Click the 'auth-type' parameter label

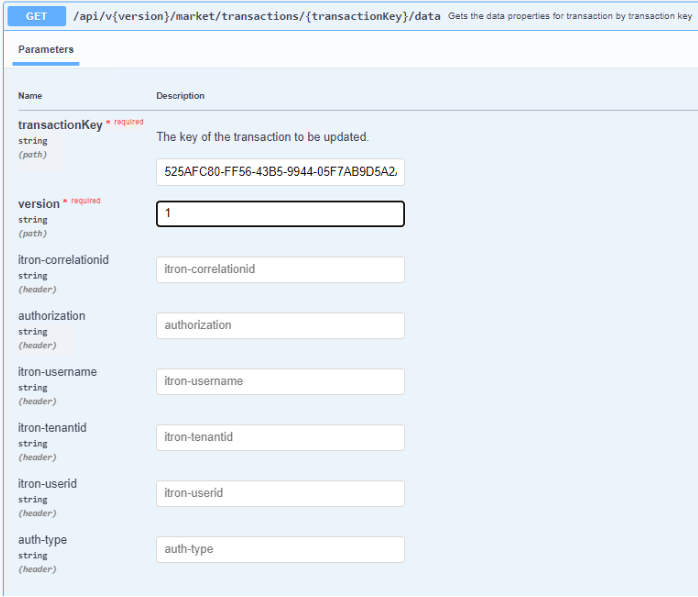pos(42,540)
